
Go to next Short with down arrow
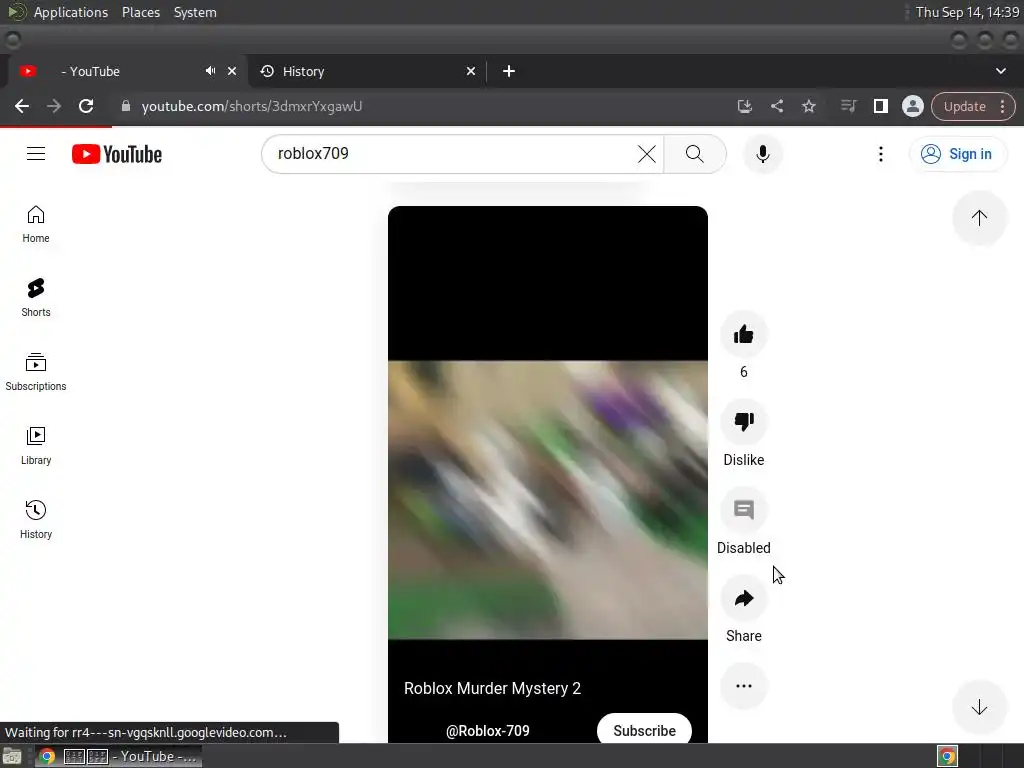979,707
